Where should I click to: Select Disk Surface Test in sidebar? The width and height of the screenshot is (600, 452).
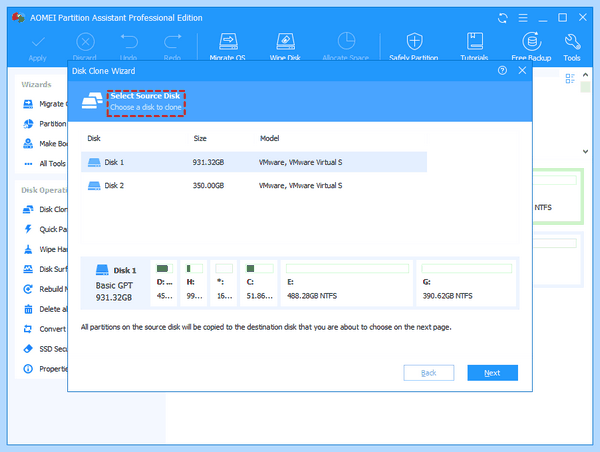tap(45, 269)
